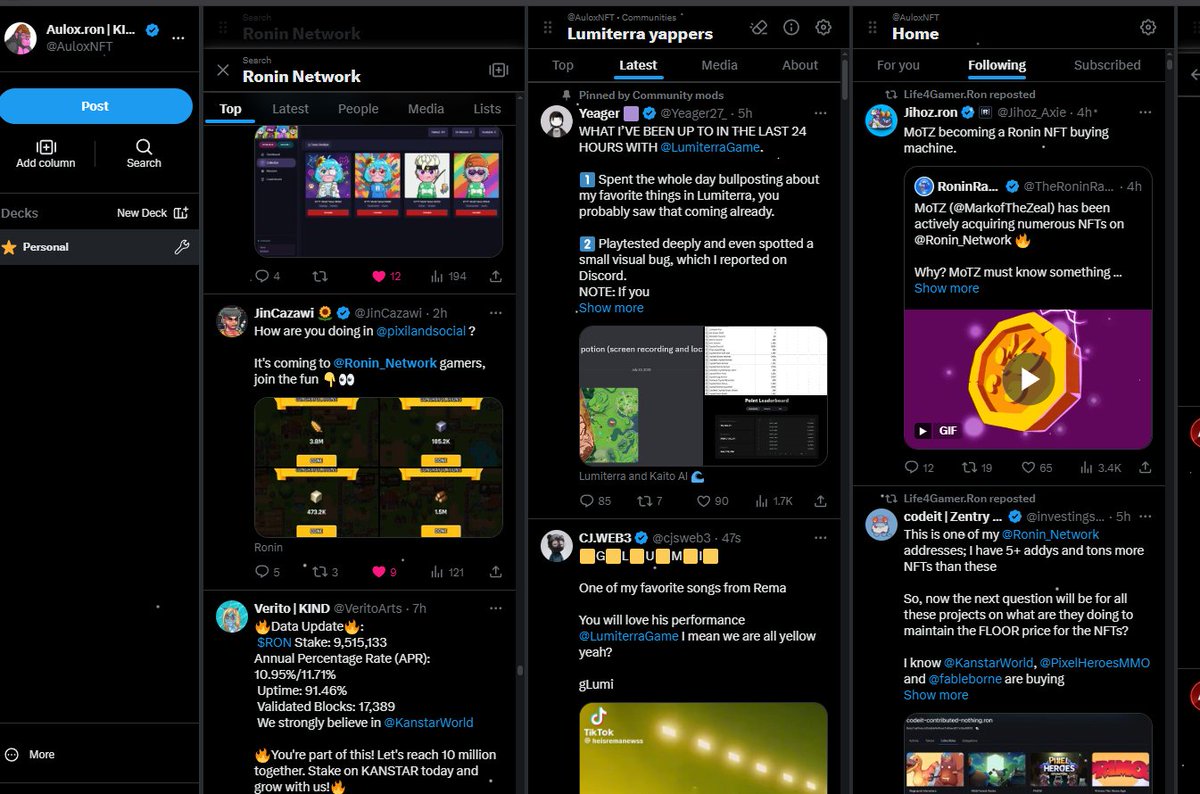Screen dimensions: 1200x794
Task: Open the @KanstarWorld link in Verito post
Action: 428,722
